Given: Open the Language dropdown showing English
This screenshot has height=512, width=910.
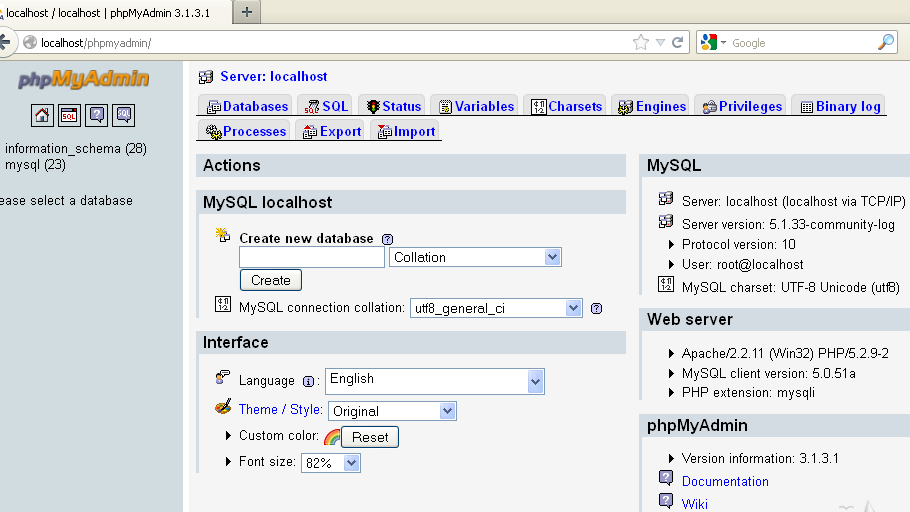Looking at the screenshot, I should pos(435,381).
